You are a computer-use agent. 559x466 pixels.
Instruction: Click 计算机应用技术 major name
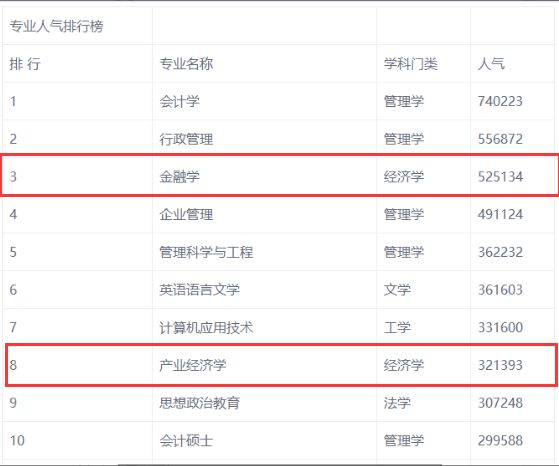click(x=206, y=328)
